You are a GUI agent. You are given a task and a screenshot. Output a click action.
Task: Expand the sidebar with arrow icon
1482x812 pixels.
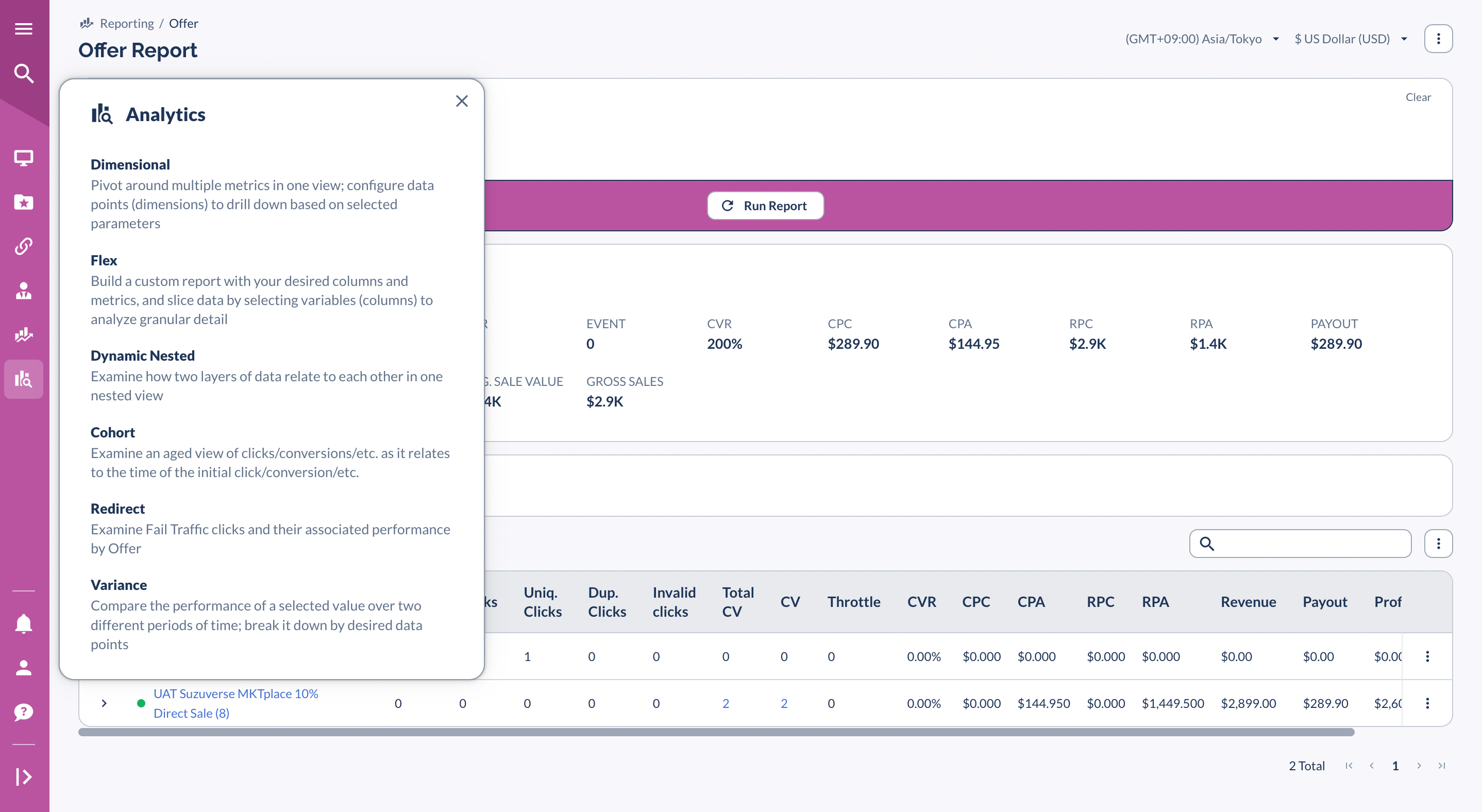[x=24, y=777]
